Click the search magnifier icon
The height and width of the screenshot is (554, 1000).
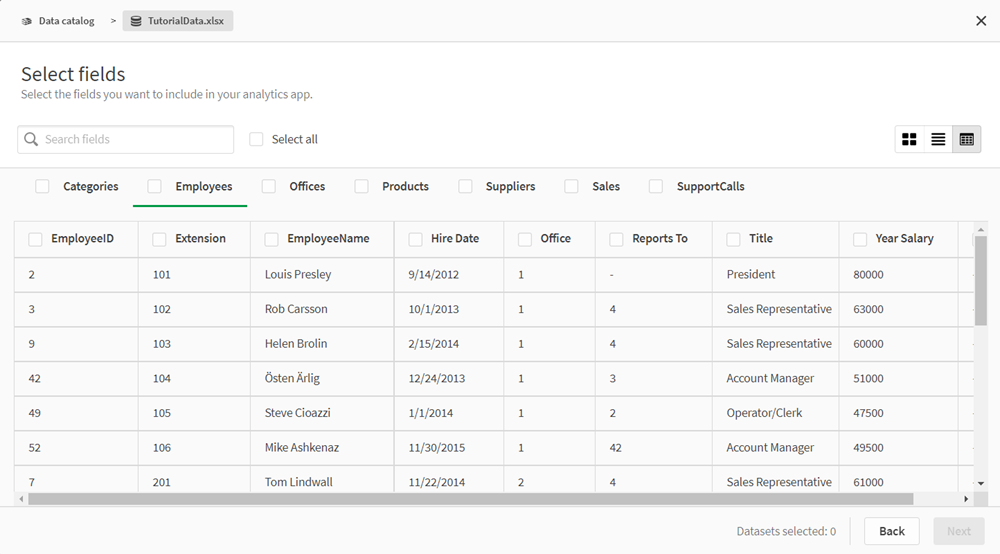(x=32, y=140)
